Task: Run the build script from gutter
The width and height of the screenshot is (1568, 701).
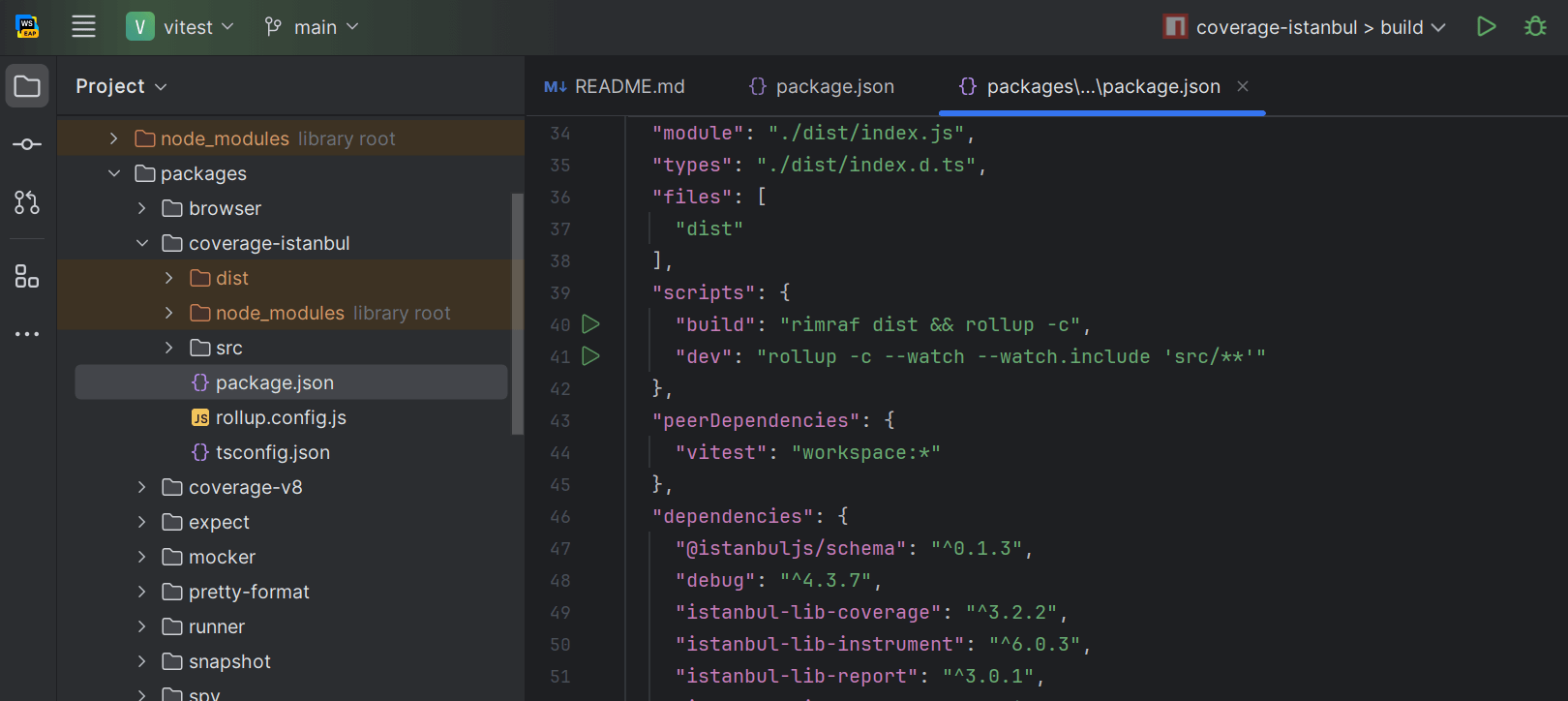Action: 590,324
